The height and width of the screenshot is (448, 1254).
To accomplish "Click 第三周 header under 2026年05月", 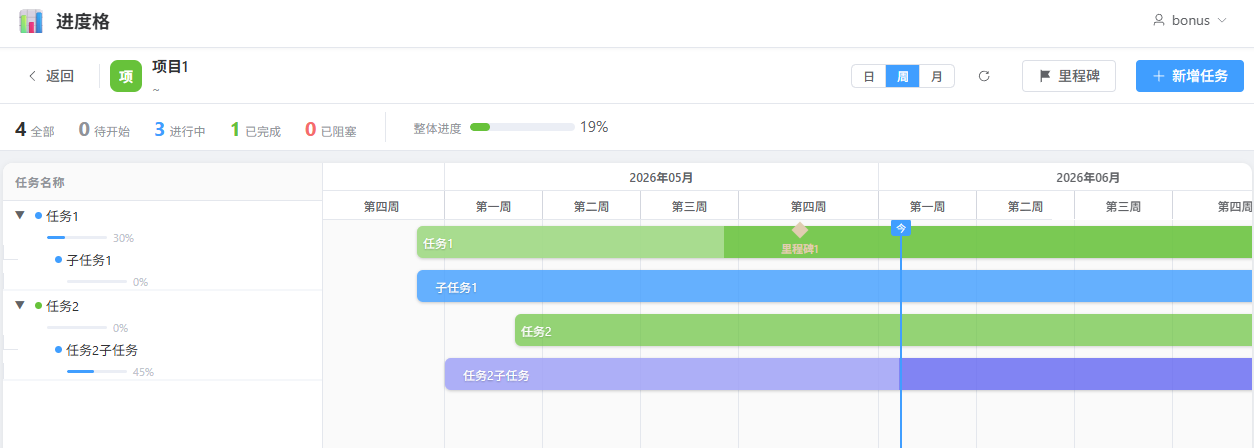I will coord(689,206).
